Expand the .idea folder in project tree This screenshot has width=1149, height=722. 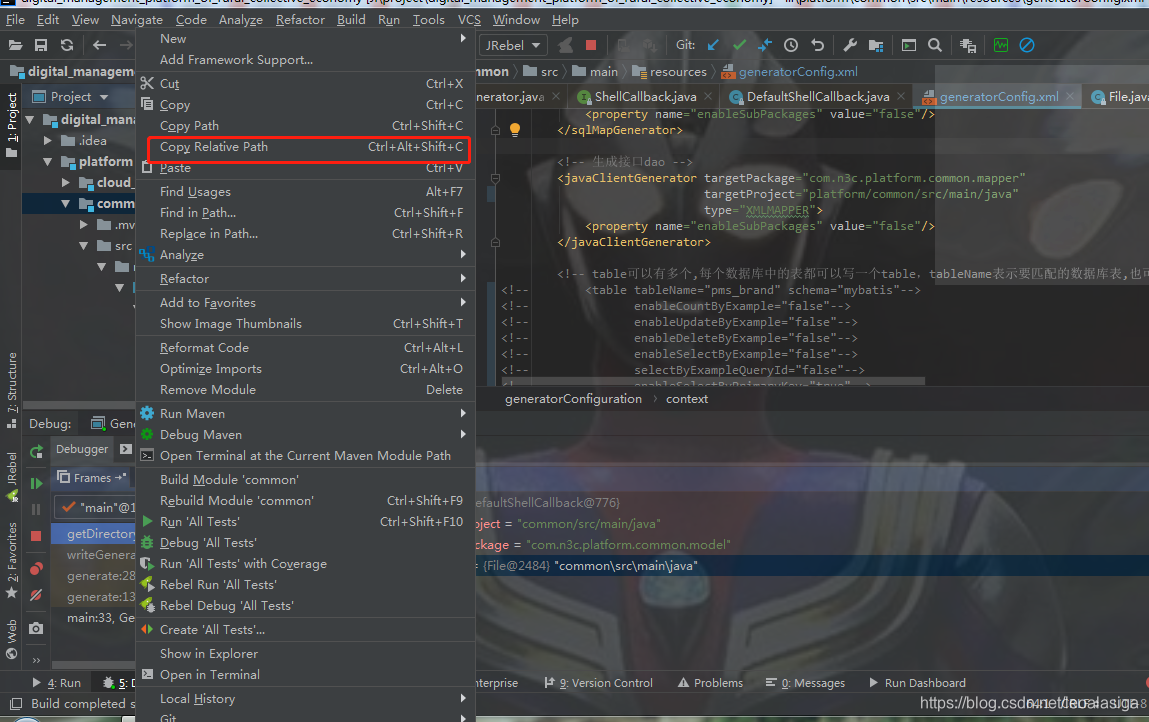(x=48, y=141)
